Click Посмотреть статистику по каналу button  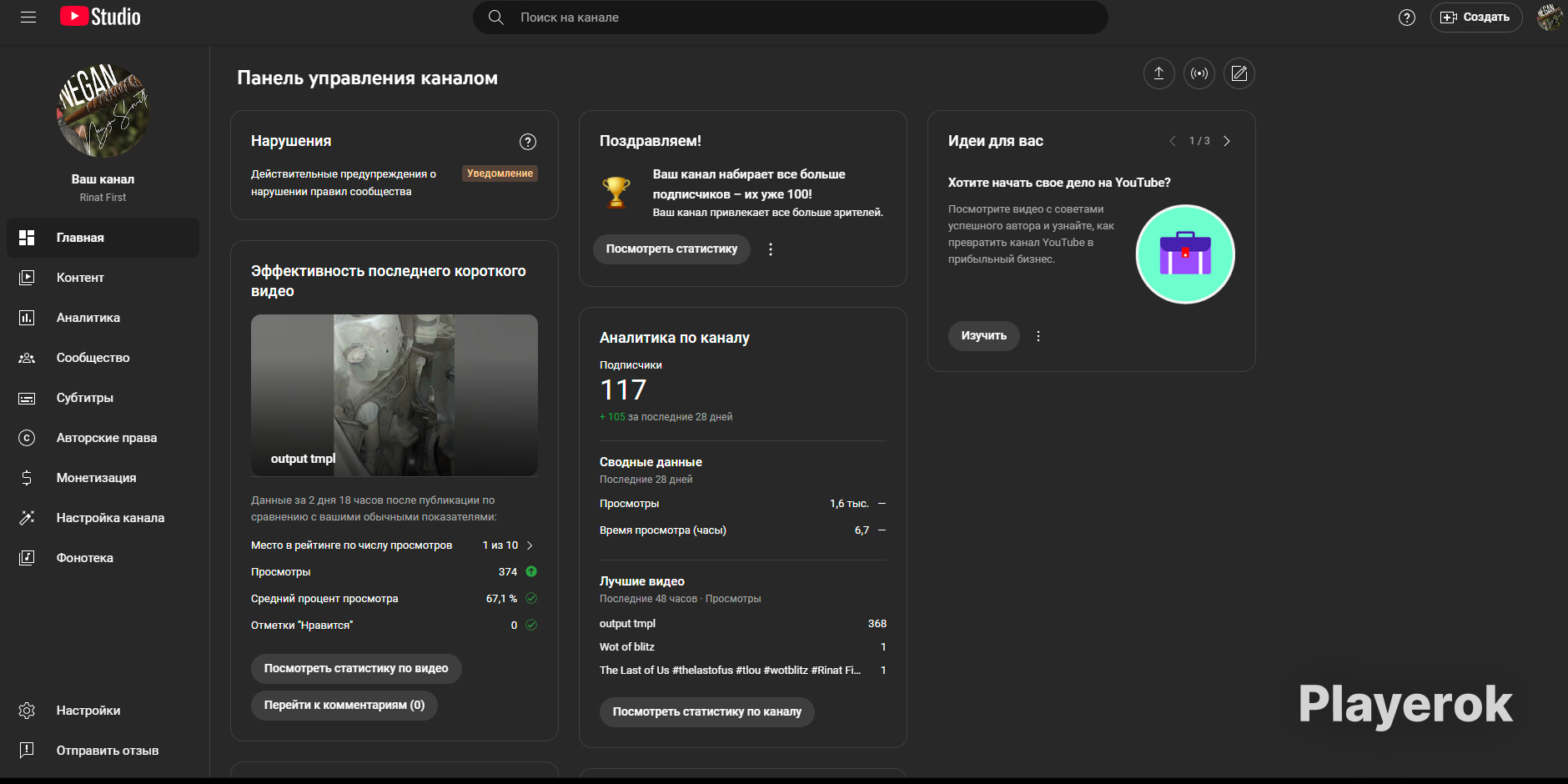click(x=707, y=712)
